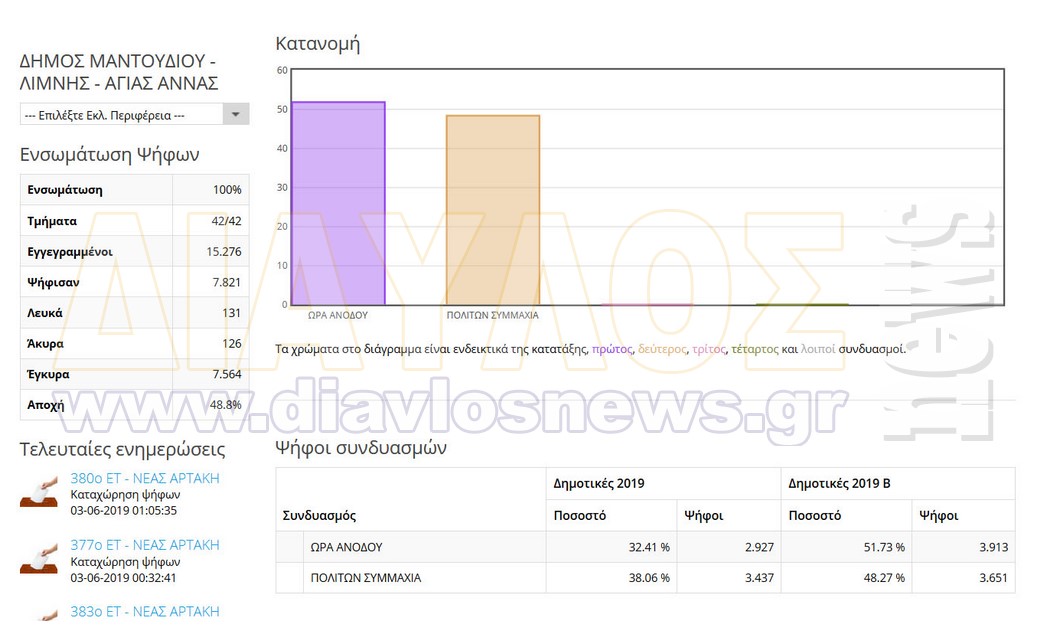Open the 380ο ΕΤ - ΝΕΑΣ ΑΡΤΑΚΗ link
Image resolution: width=1044 pixels, height=631 pixels.
point(144,478)
